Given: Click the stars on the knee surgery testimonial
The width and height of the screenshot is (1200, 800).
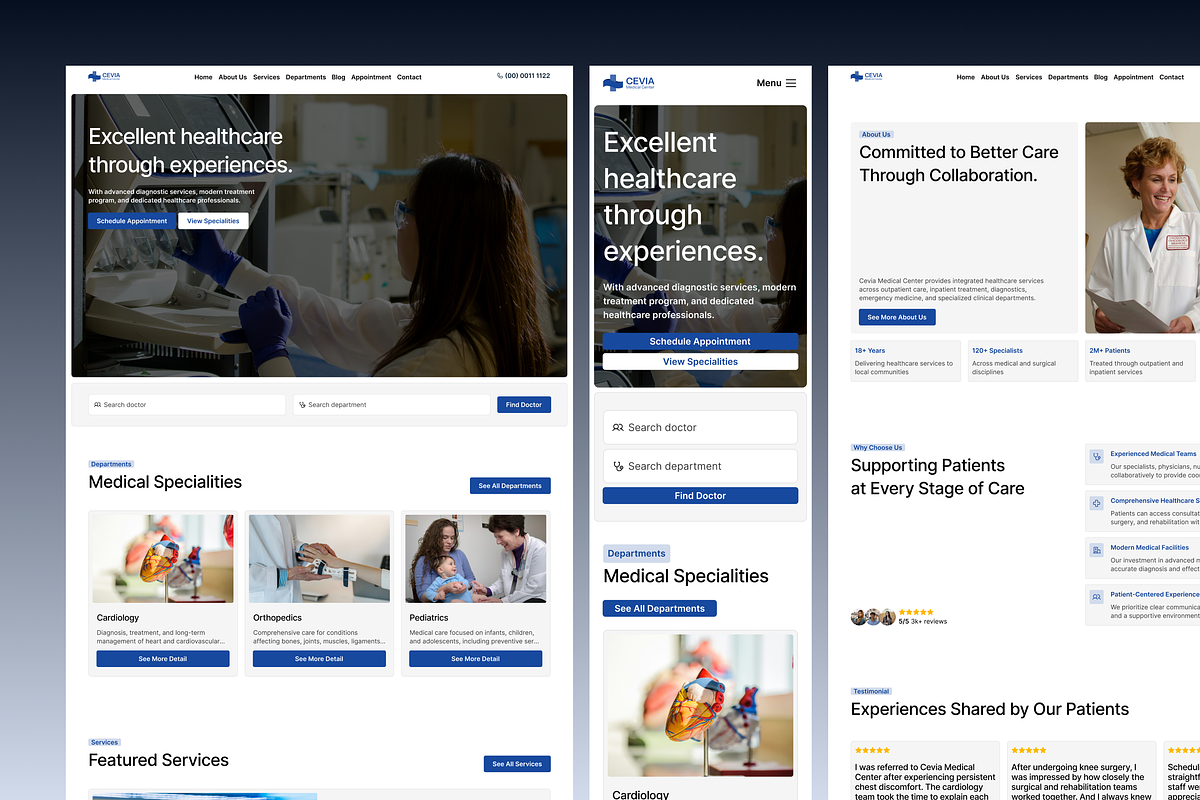Looking at the screenshot, I should (1029, 750).
